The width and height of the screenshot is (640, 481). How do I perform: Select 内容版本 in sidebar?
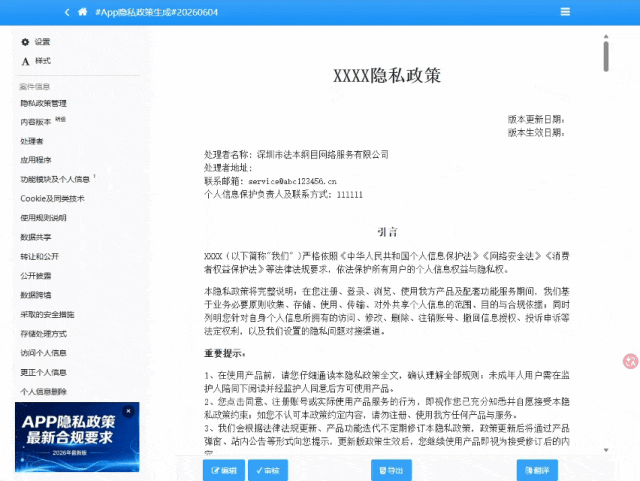click(x=36, y=122)
